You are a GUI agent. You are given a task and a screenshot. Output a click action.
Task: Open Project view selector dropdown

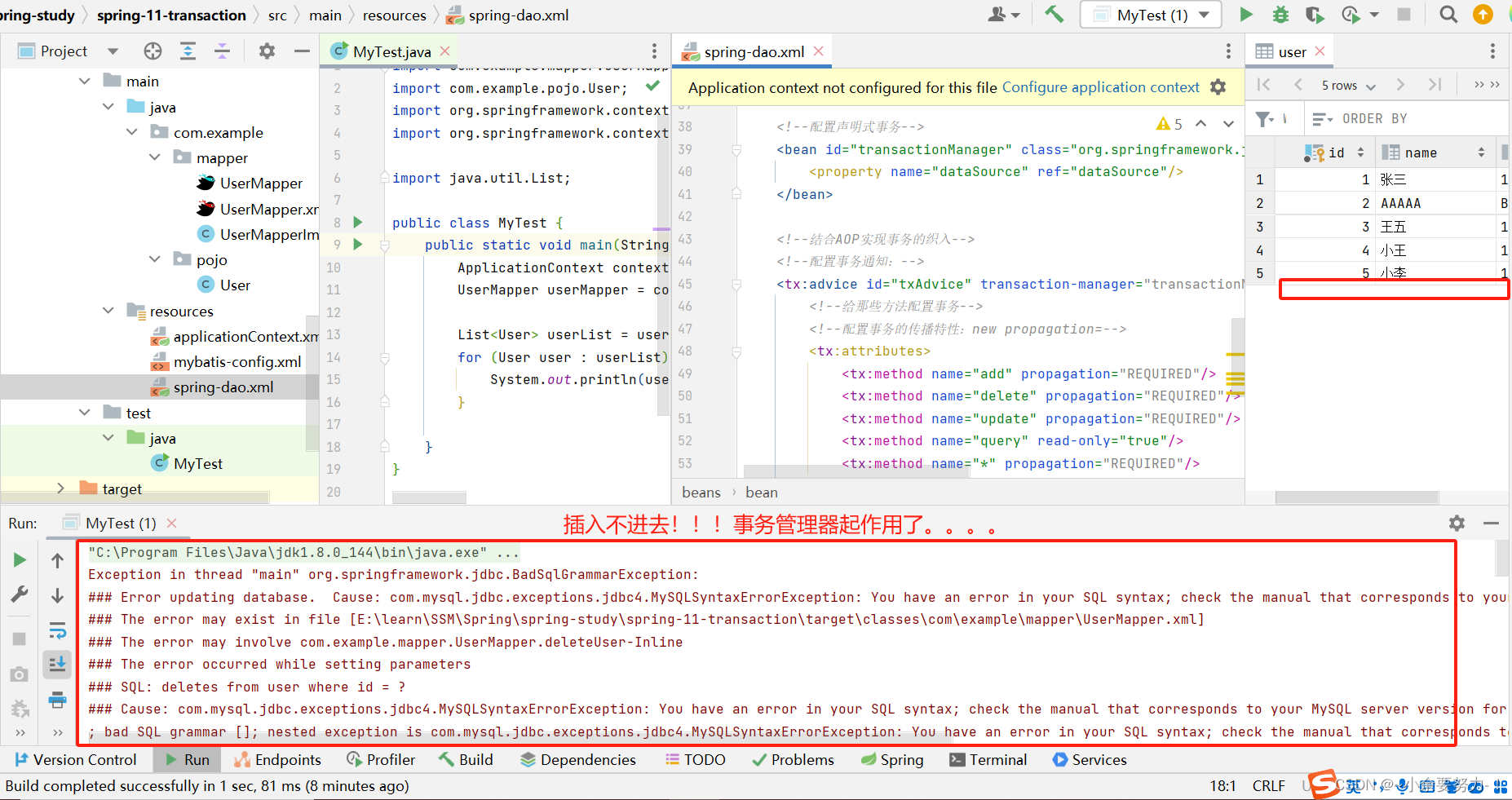113,51
